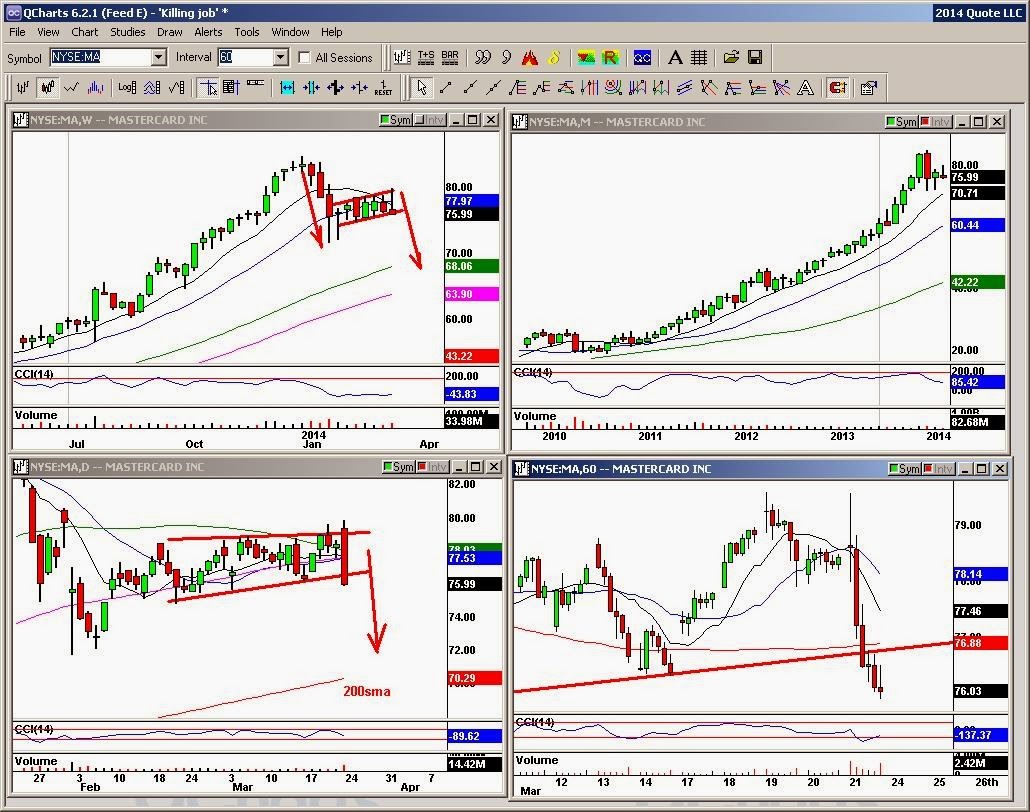This screenshot has height=812, width=1030.
Task: Click the Volume label in monthly chart
Action: (x=535, y=416)
